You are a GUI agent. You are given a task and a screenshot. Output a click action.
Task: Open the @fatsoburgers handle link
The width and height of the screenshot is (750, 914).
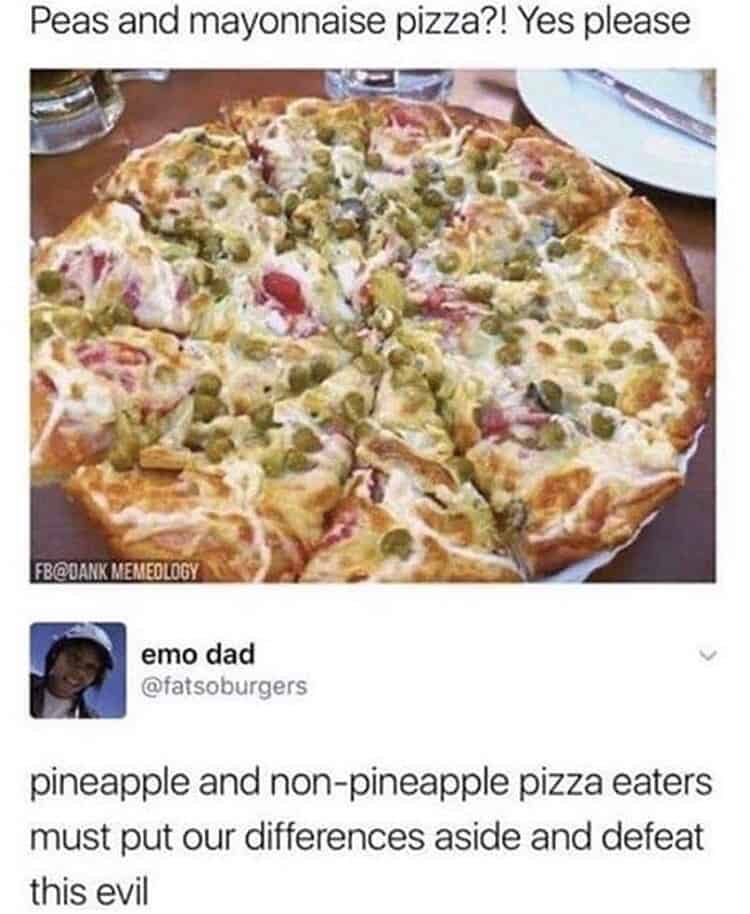point(224,686)
